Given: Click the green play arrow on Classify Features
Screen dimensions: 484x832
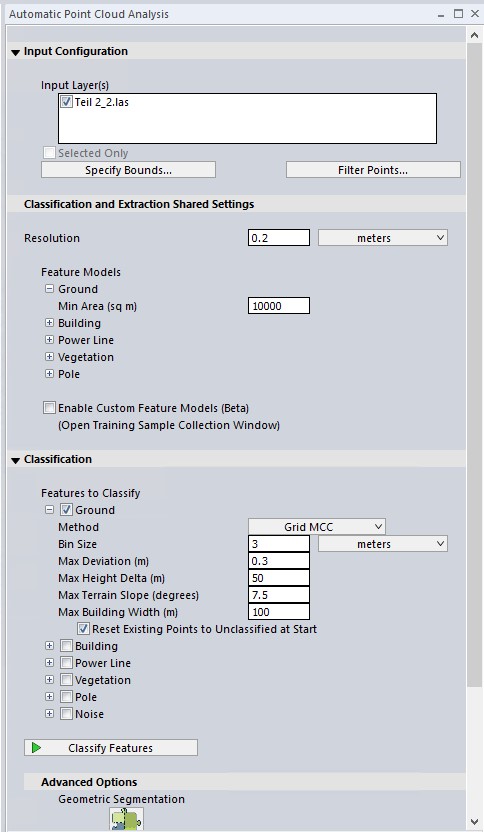Looking at the screenshot, I should tap(37, 748).
